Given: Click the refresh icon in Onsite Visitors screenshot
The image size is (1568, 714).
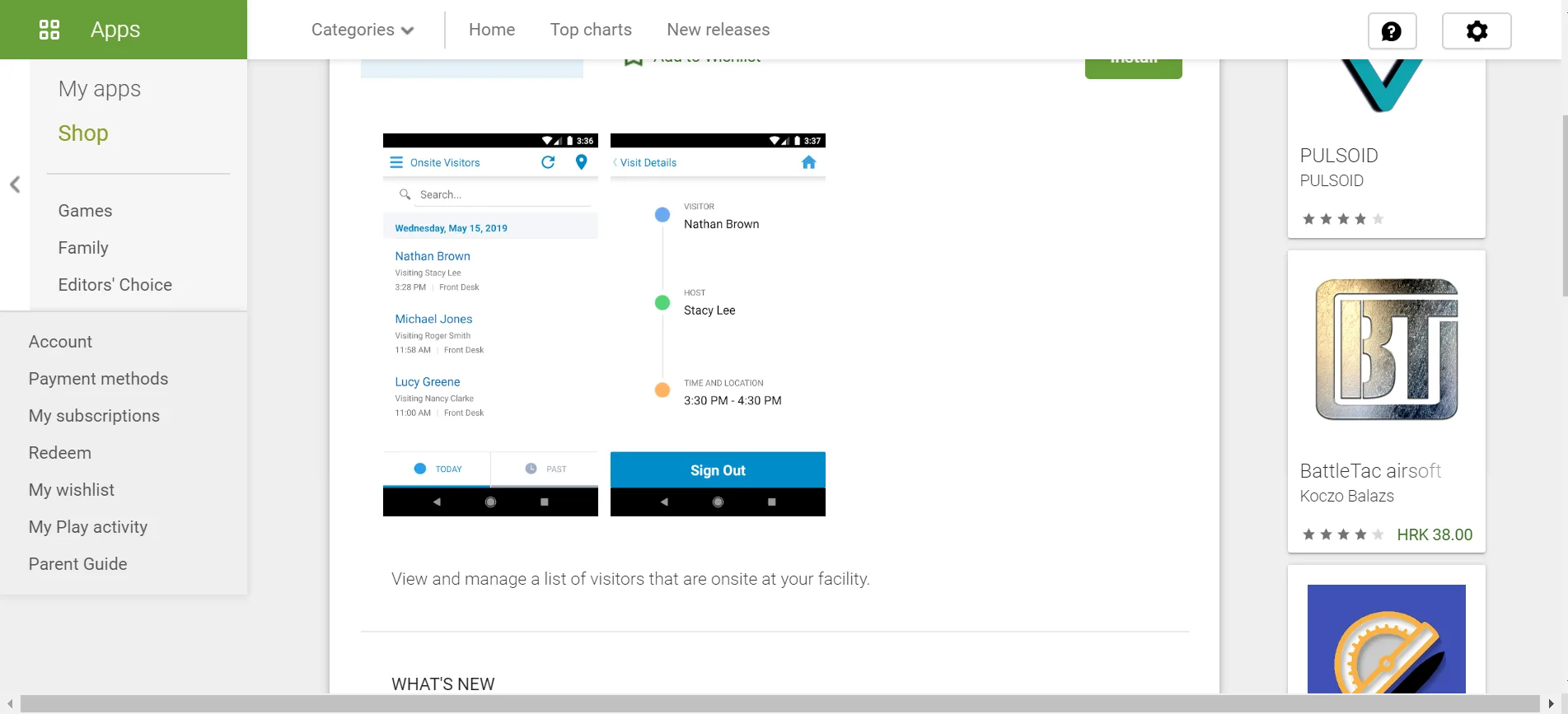Looking at the screenshot, I should pyautogui.click(x=548, y=162).
